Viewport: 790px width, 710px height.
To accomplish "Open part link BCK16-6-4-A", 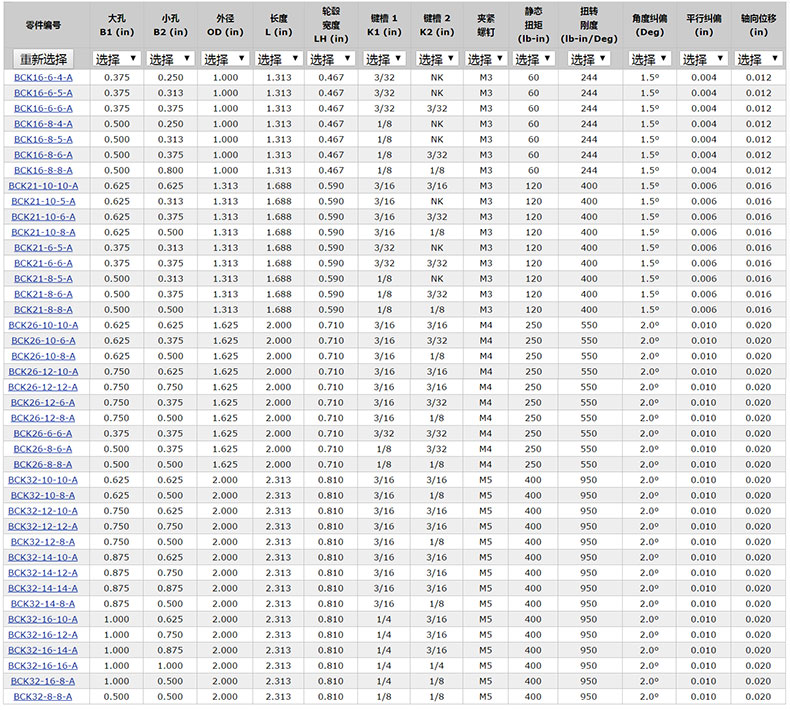I will point(43,77).
